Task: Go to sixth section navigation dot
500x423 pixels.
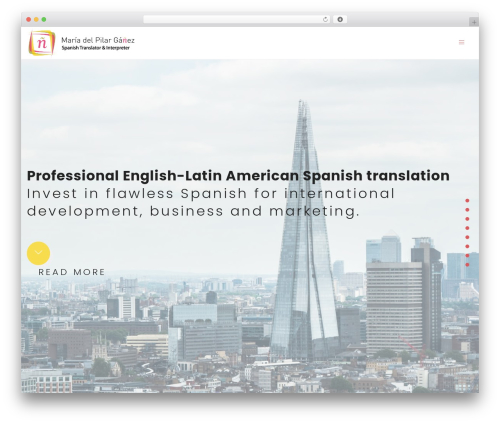Action: point(467,246)
